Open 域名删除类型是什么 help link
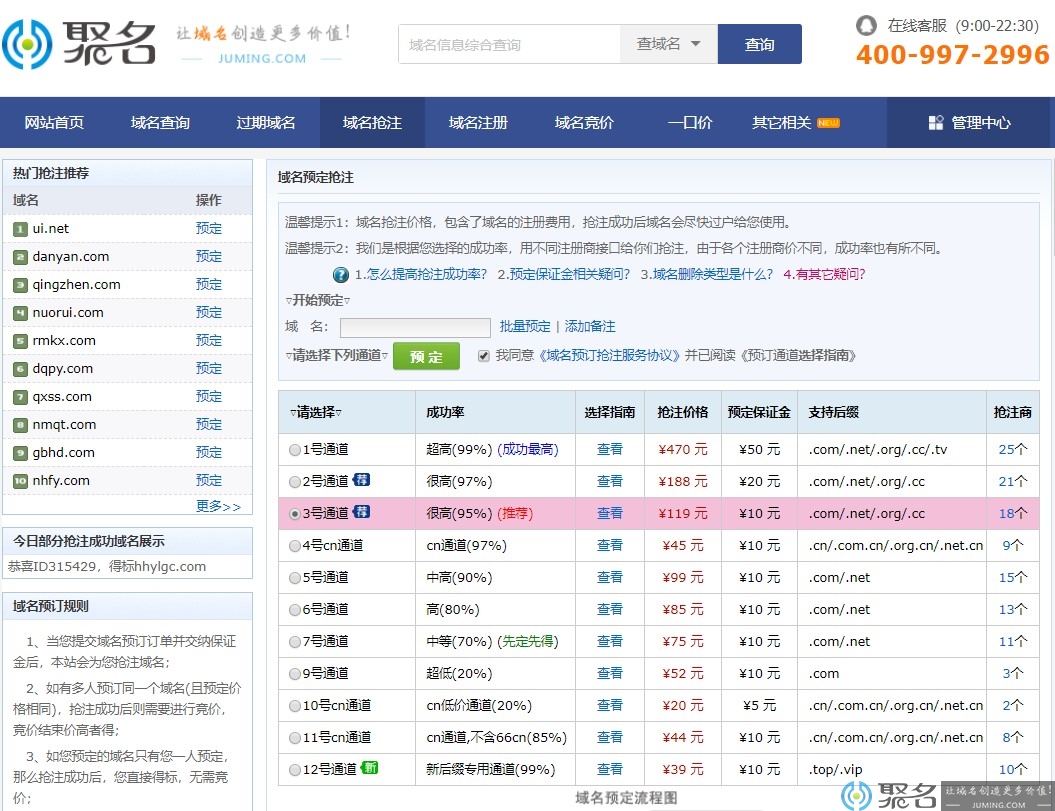This screenshot has width=1055, height=811. click(x=706, y=275)
